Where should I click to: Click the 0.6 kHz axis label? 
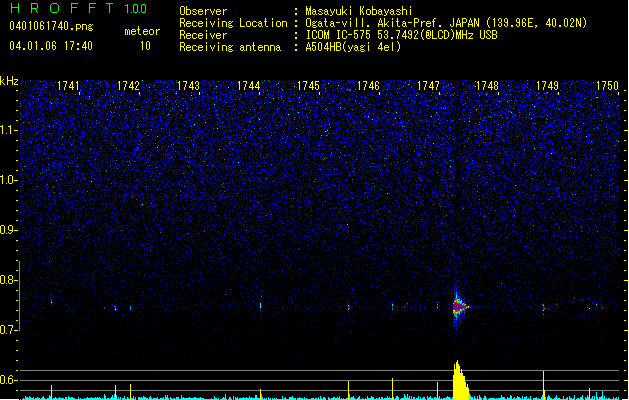[9, 380]
